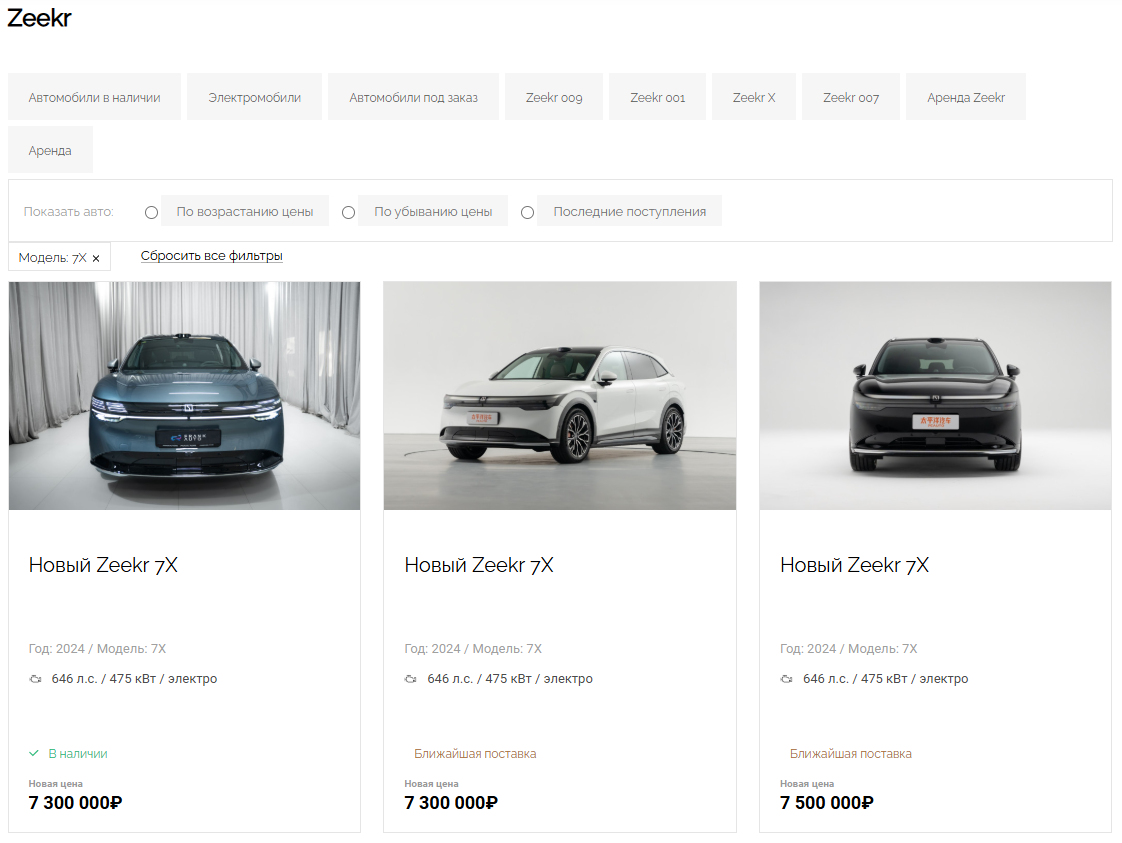Click the engine icon on second car card
The width and height of the screenshot is (1122, 843).
[x=411, y=679]
